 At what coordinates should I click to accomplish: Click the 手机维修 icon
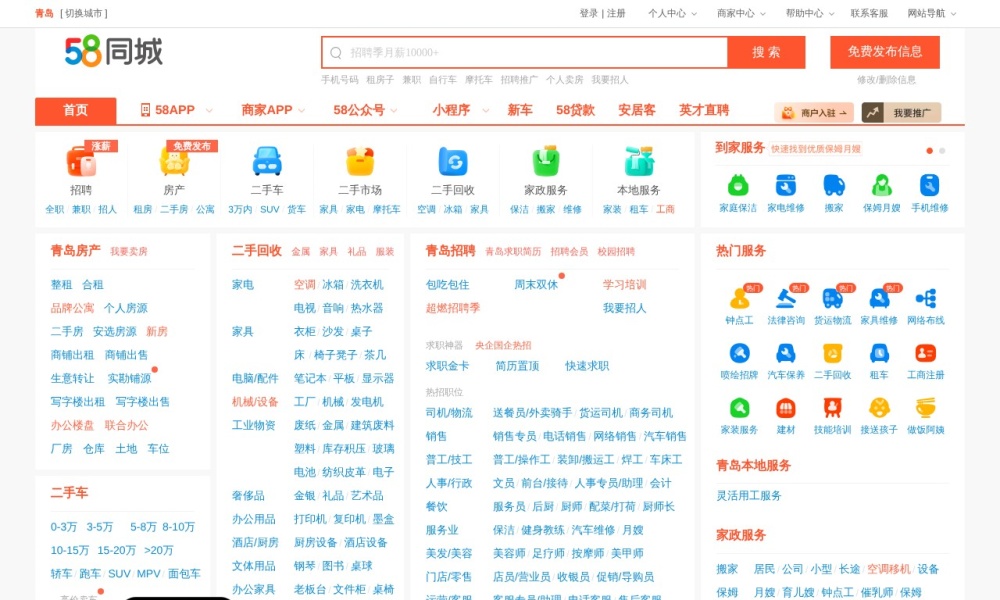click(929, 186)
